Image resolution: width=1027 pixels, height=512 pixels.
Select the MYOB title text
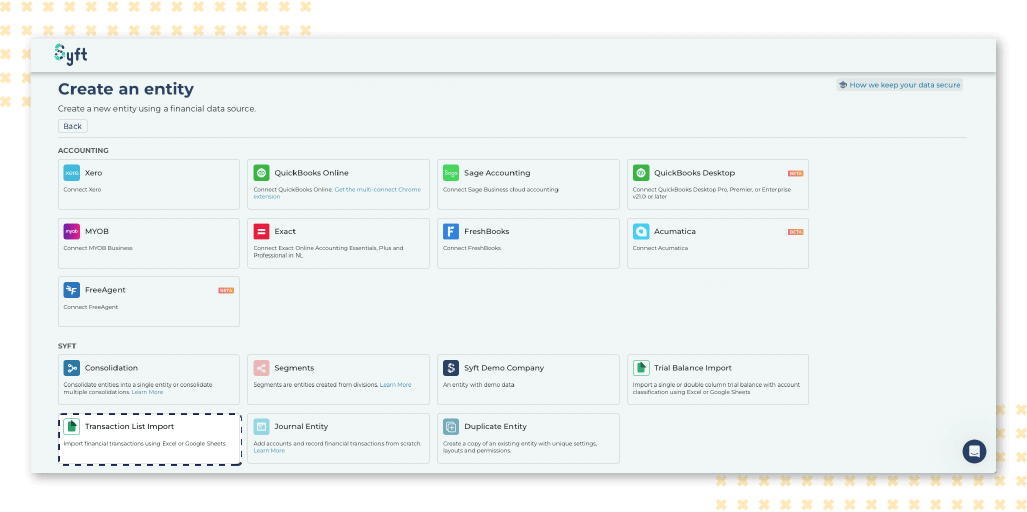(96, 231)
